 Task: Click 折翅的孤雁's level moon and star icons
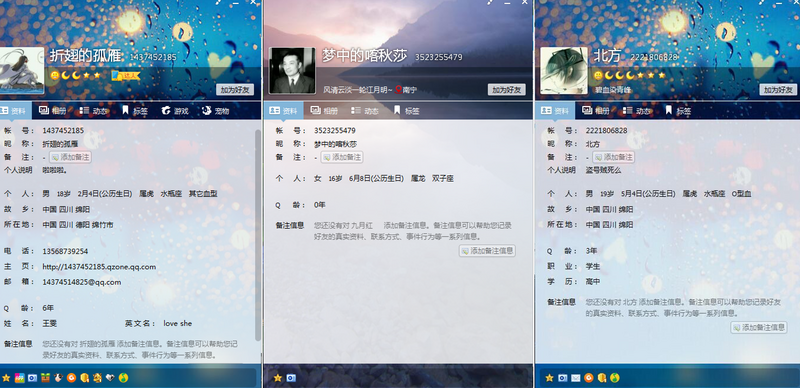[x=76, y=76]
